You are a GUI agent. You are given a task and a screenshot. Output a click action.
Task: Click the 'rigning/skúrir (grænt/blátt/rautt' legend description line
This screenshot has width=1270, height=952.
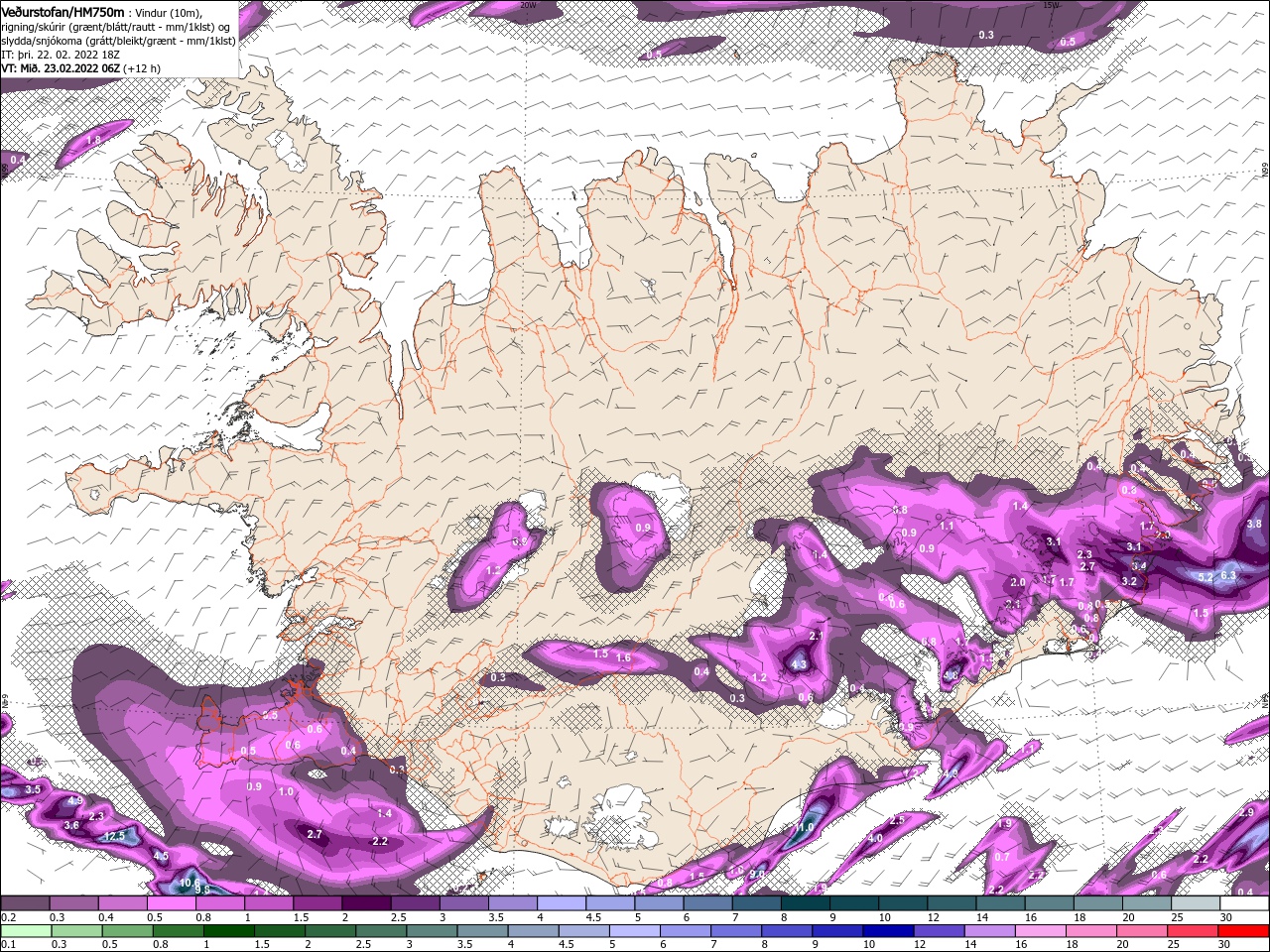117,26
